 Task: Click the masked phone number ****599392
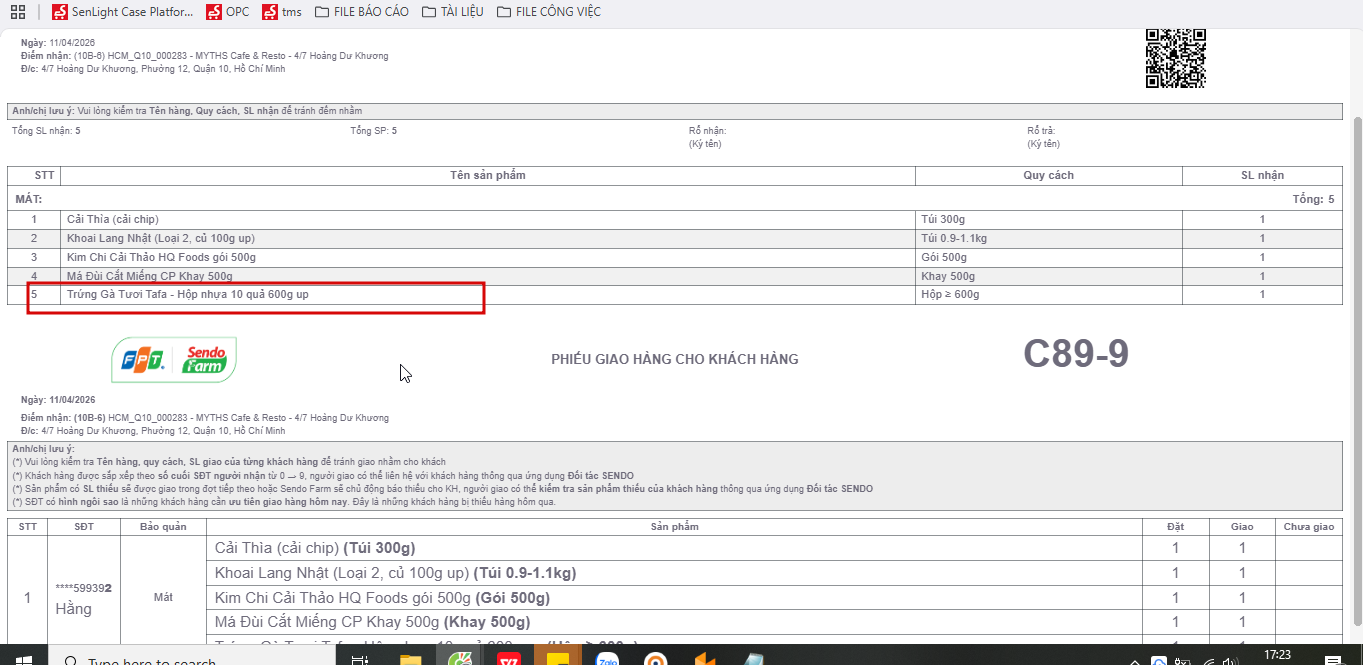tap(84, 589)
